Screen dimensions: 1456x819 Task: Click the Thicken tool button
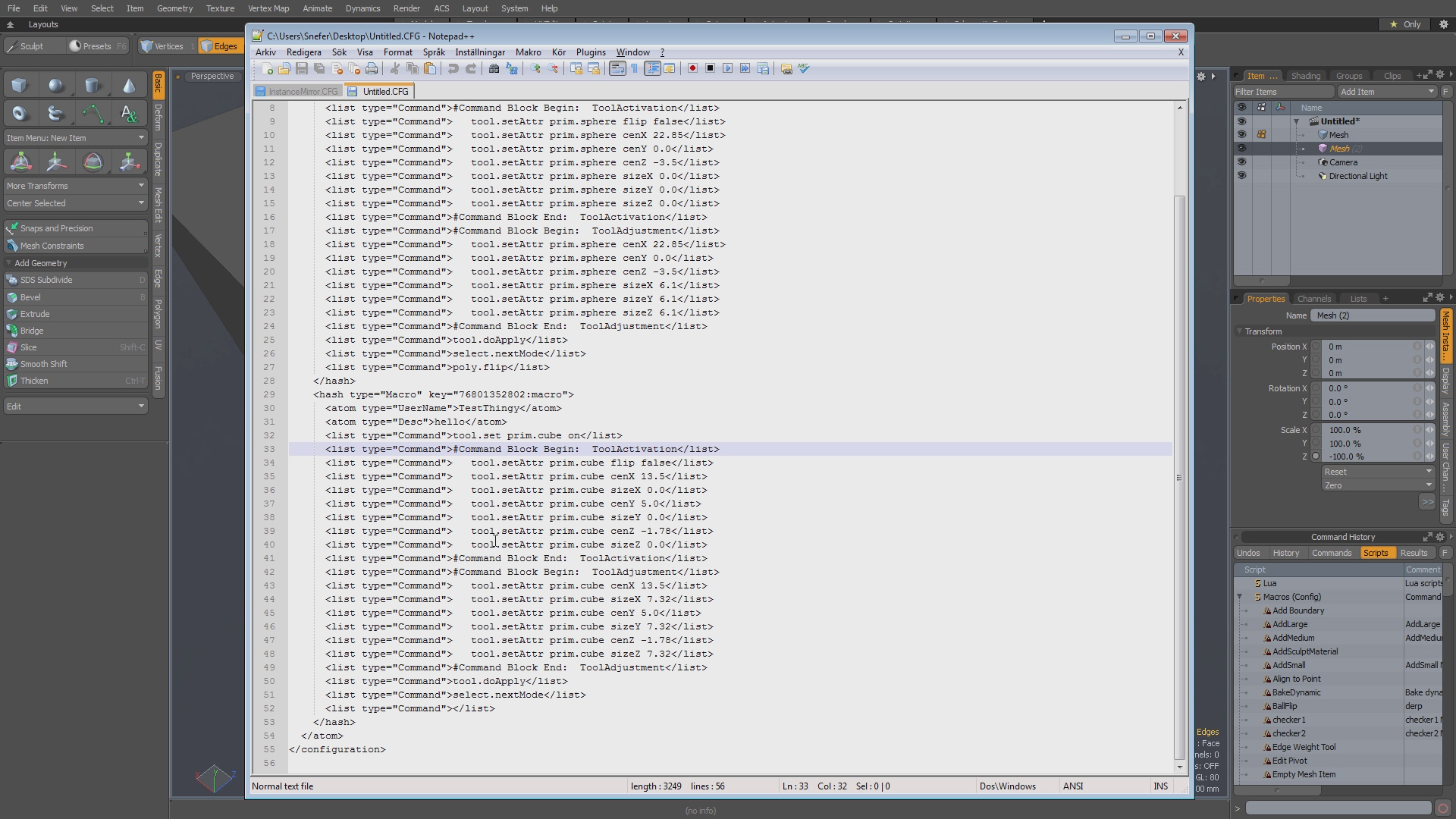click(x=34, y=381)
